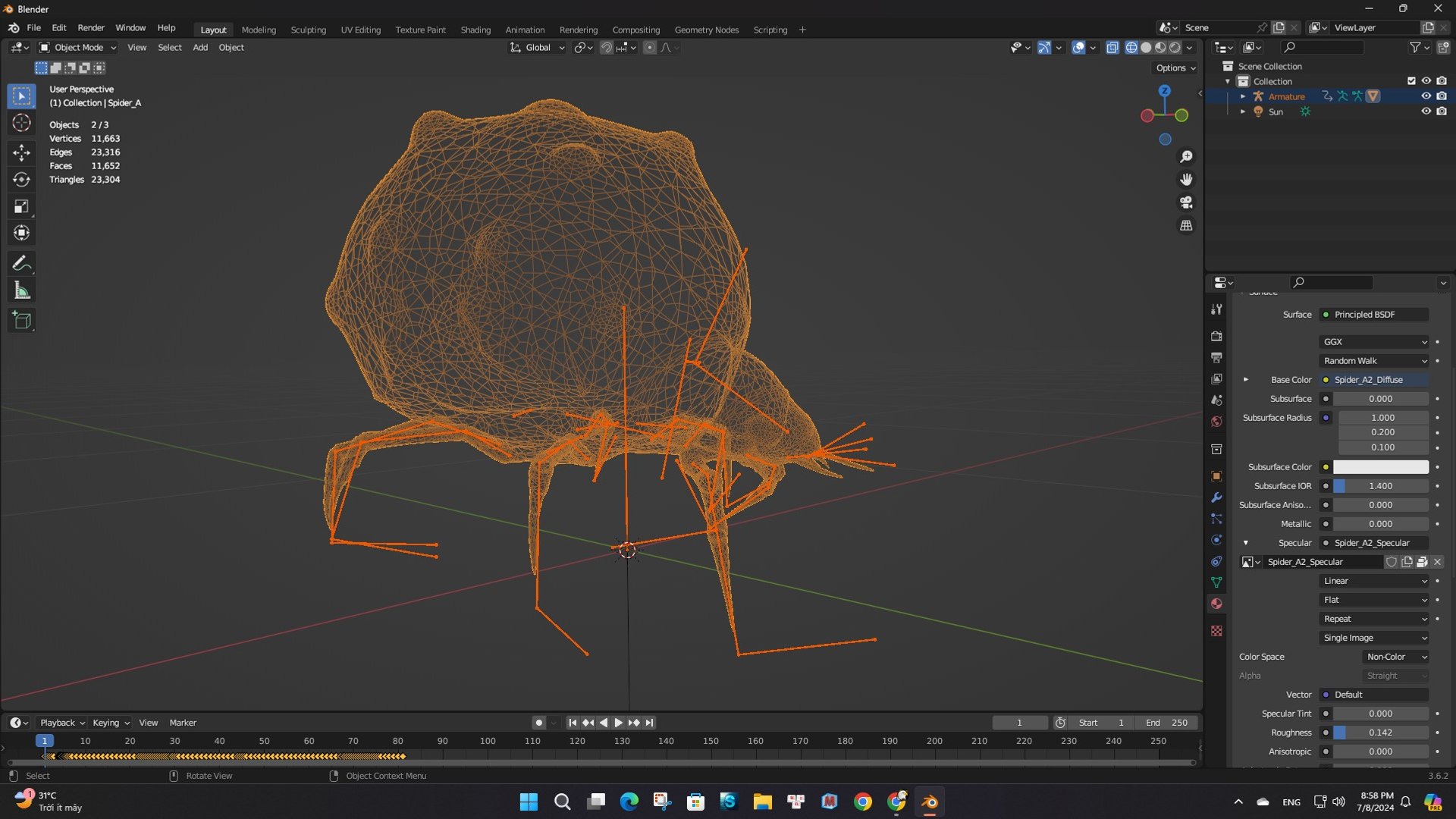Open the Keying popover

click(x=111, y=723)
